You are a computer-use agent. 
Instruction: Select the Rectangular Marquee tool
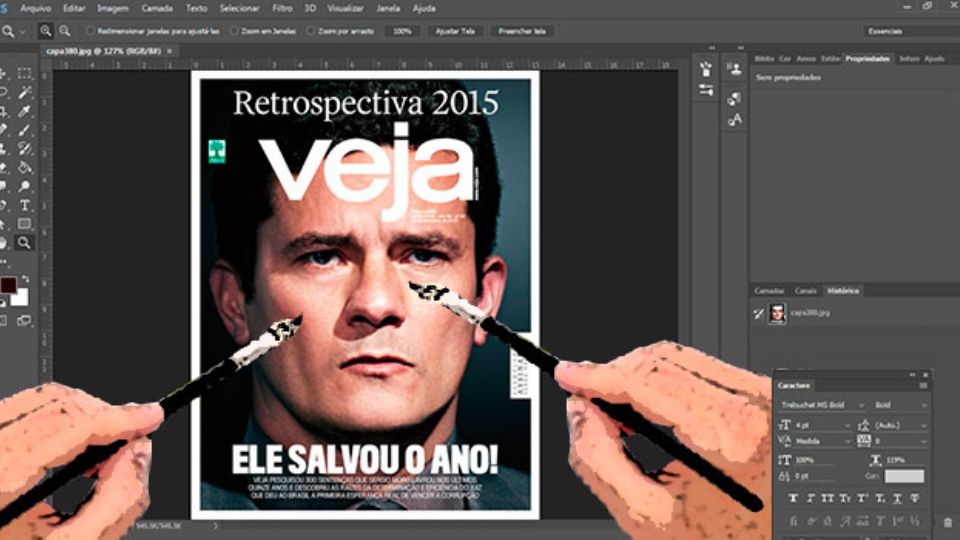24,73
